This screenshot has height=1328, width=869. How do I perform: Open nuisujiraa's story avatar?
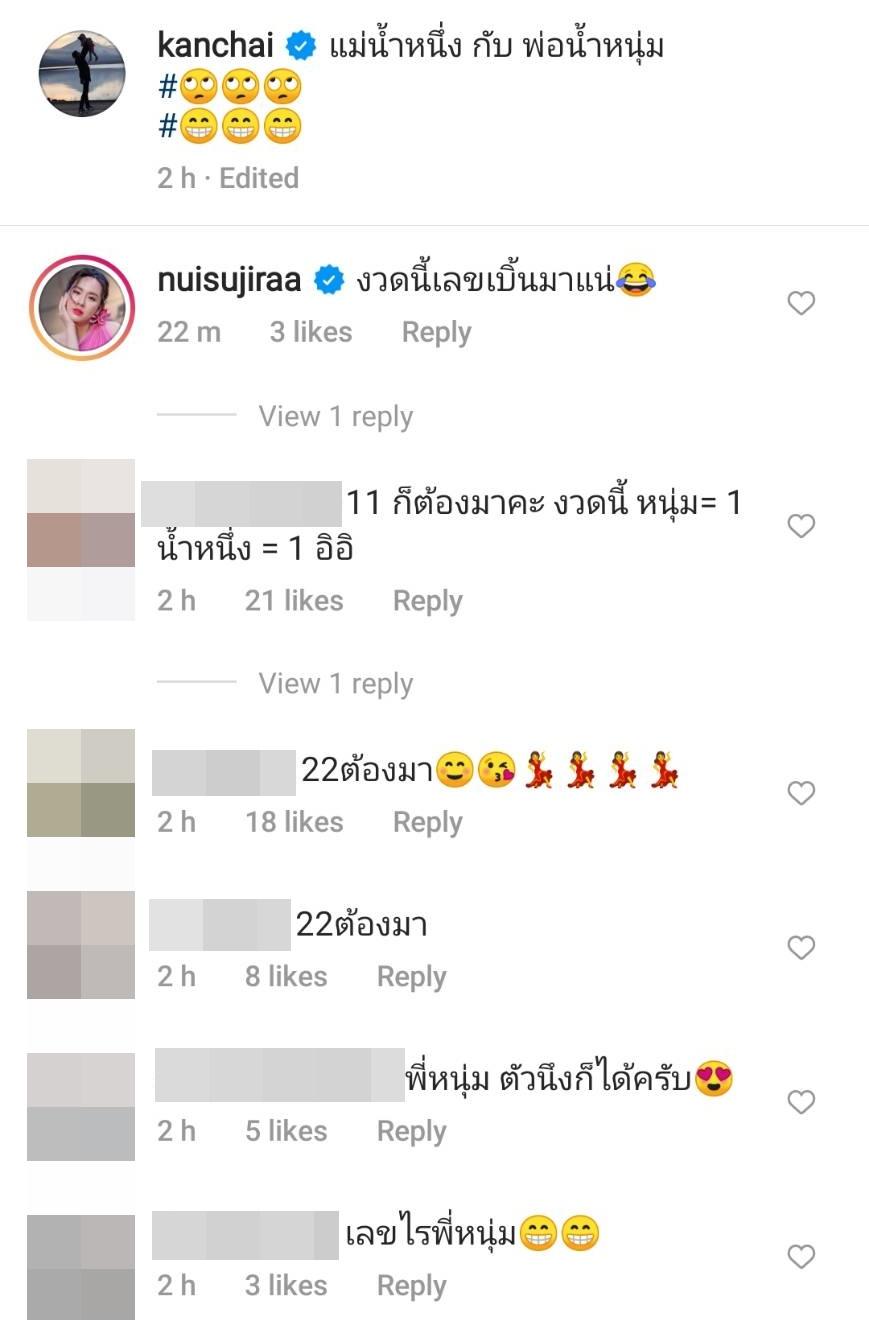tap(82, 307)
